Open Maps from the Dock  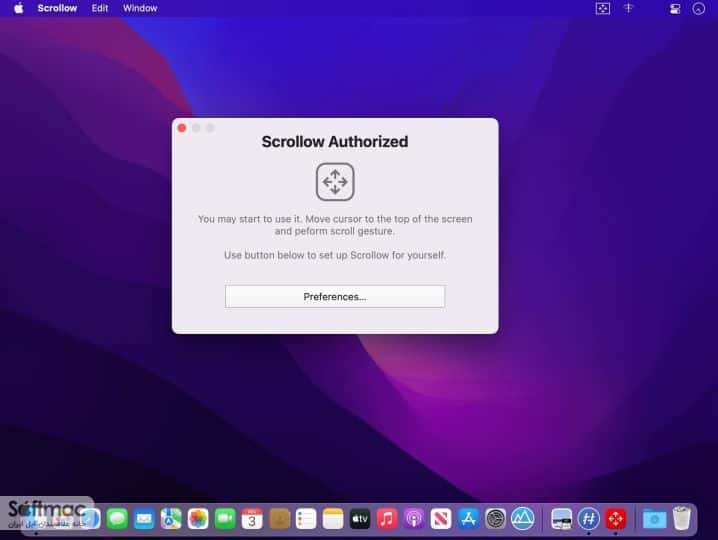point(171,519)
